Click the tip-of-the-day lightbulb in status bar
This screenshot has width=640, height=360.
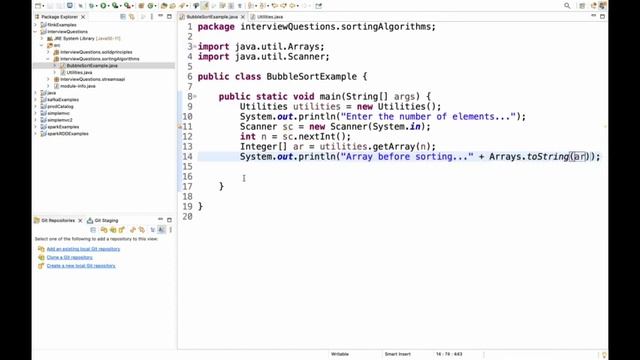pyautogui.click(x=604, y=355)
